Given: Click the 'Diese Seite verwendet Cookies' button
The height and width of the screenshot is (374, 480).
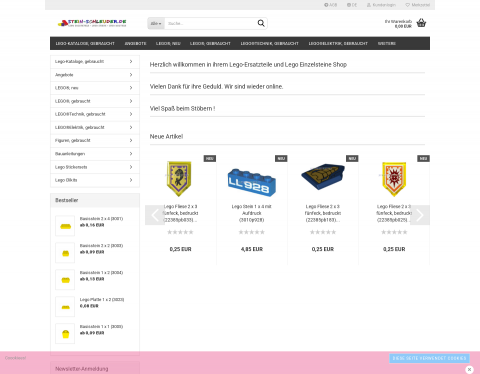Looking at the screenshot, I should coord(429,358).
